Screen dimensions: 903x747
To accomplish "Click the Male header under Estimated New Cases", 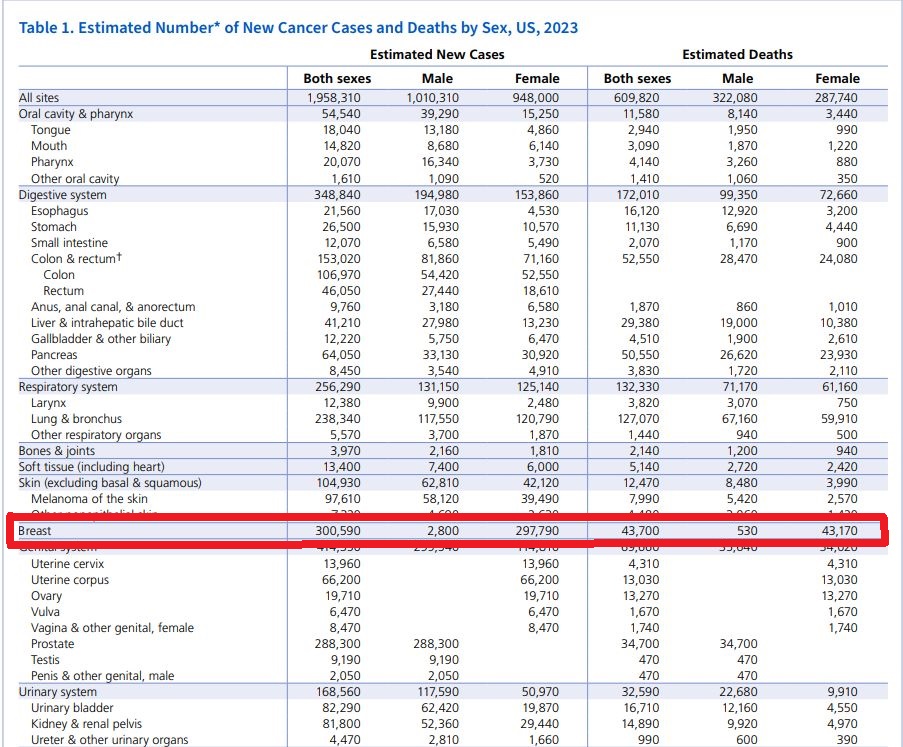I will (437, 78).
